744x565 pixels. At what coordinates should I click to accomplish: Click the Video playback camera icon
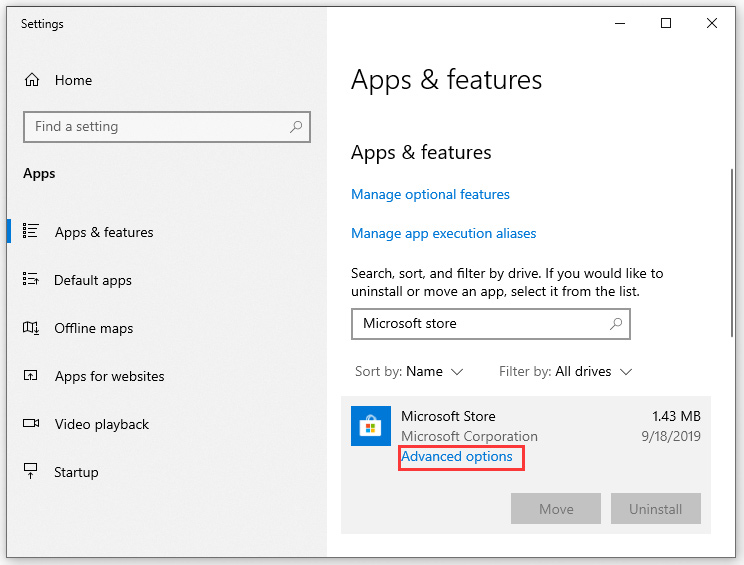(x=31, y=423)
